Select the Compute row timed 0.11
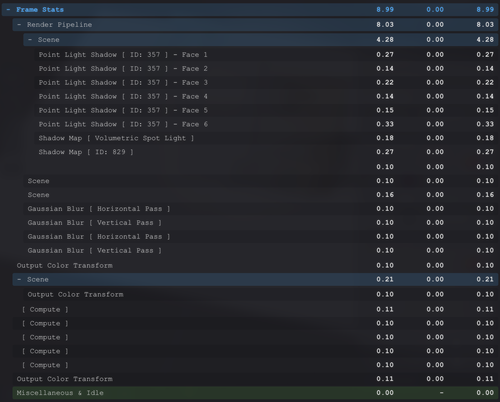The width and height of the screenshot is (500, 402). pyautogui.click(x=255, y=310)
